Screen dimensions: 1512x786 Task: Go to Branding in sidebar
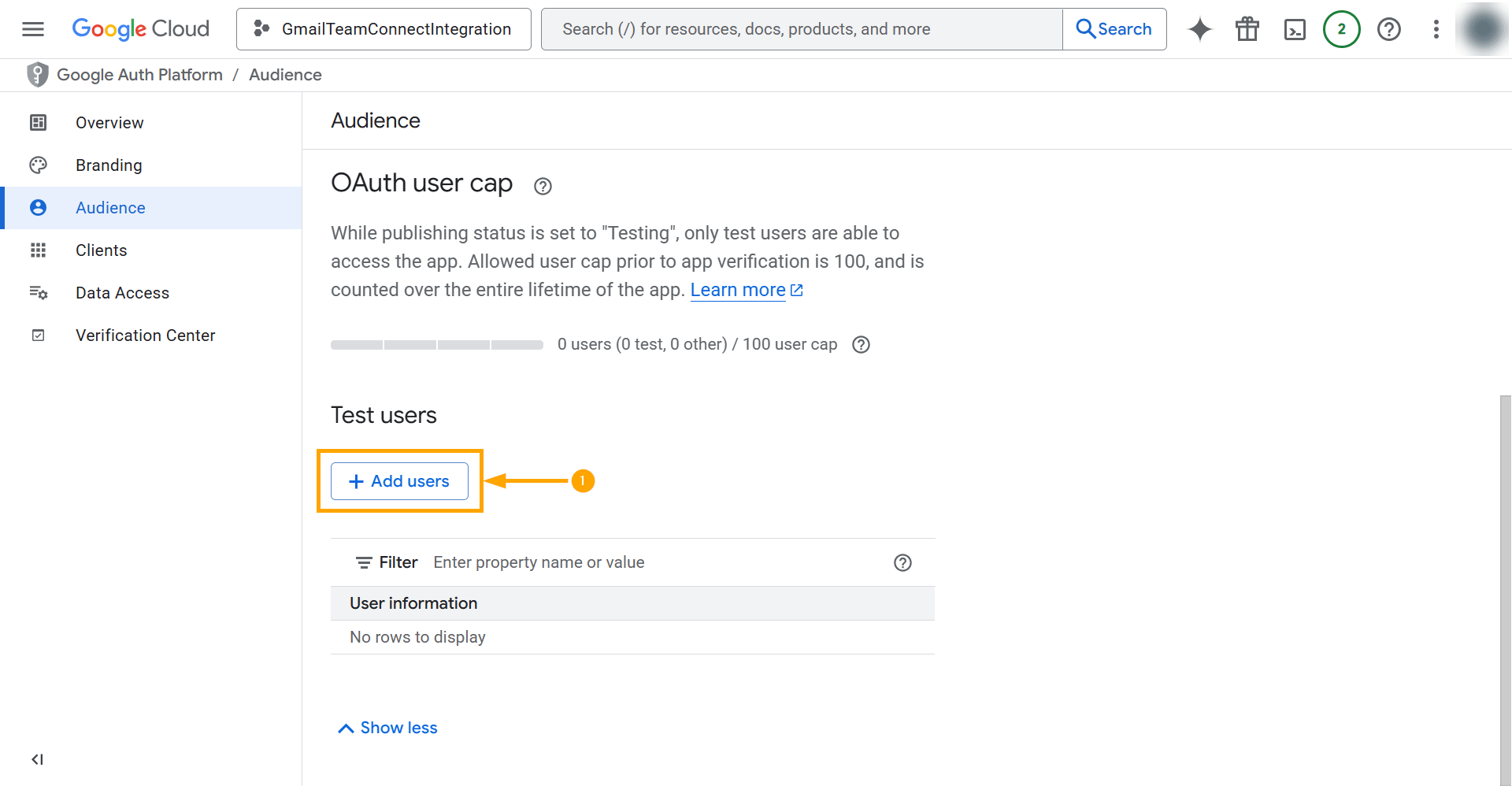click(x=109, y=165)
